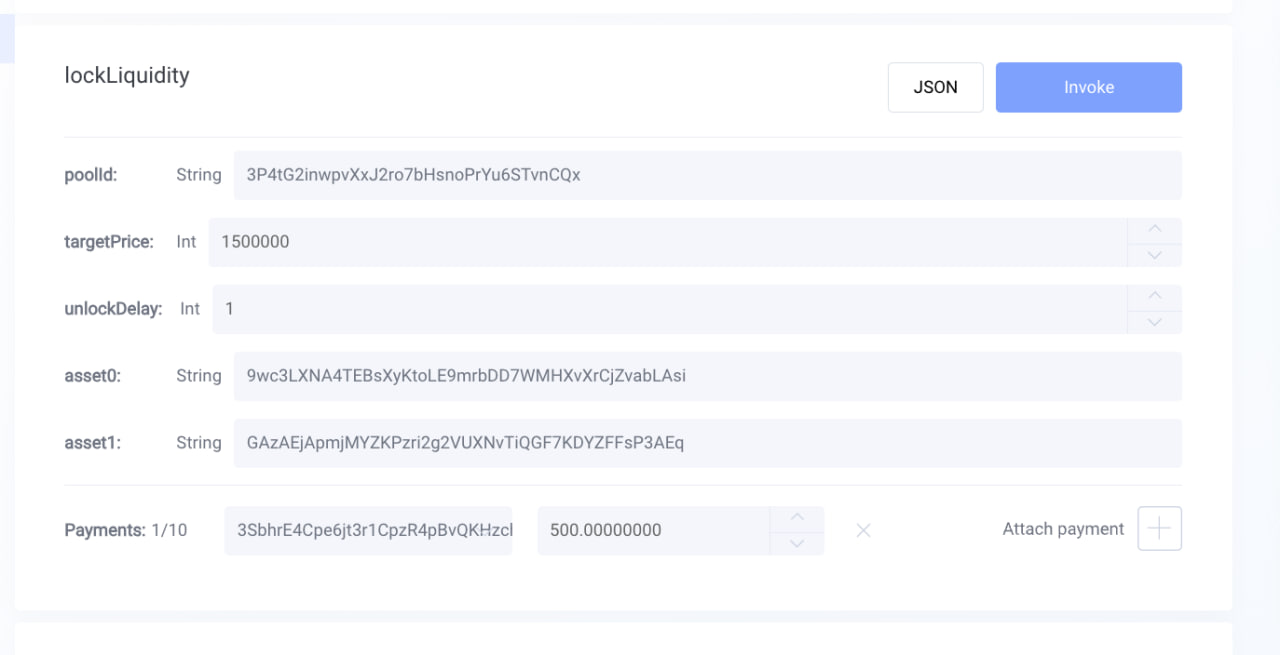Select the payment asset ID field
The image size is (1280, 655).
[x=369, y=530]
